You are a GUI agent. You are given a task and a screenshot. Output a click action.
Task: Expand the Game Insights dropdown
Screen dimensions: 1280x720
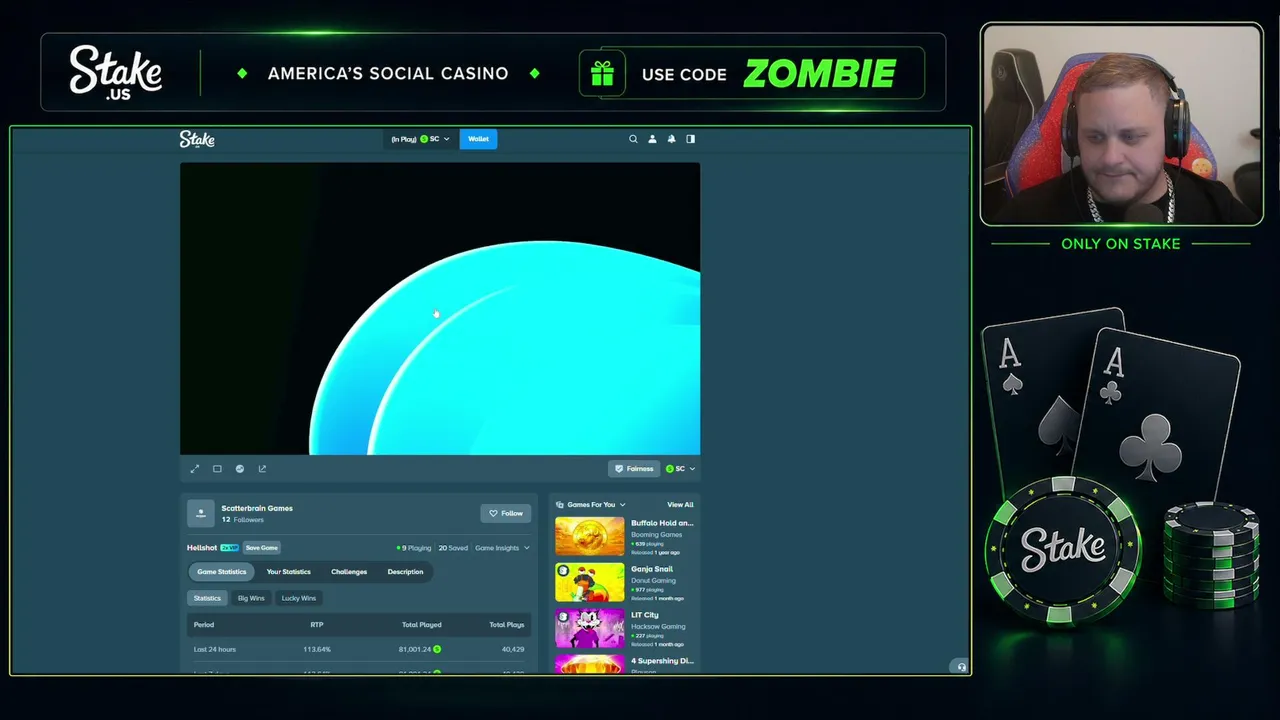502,548
